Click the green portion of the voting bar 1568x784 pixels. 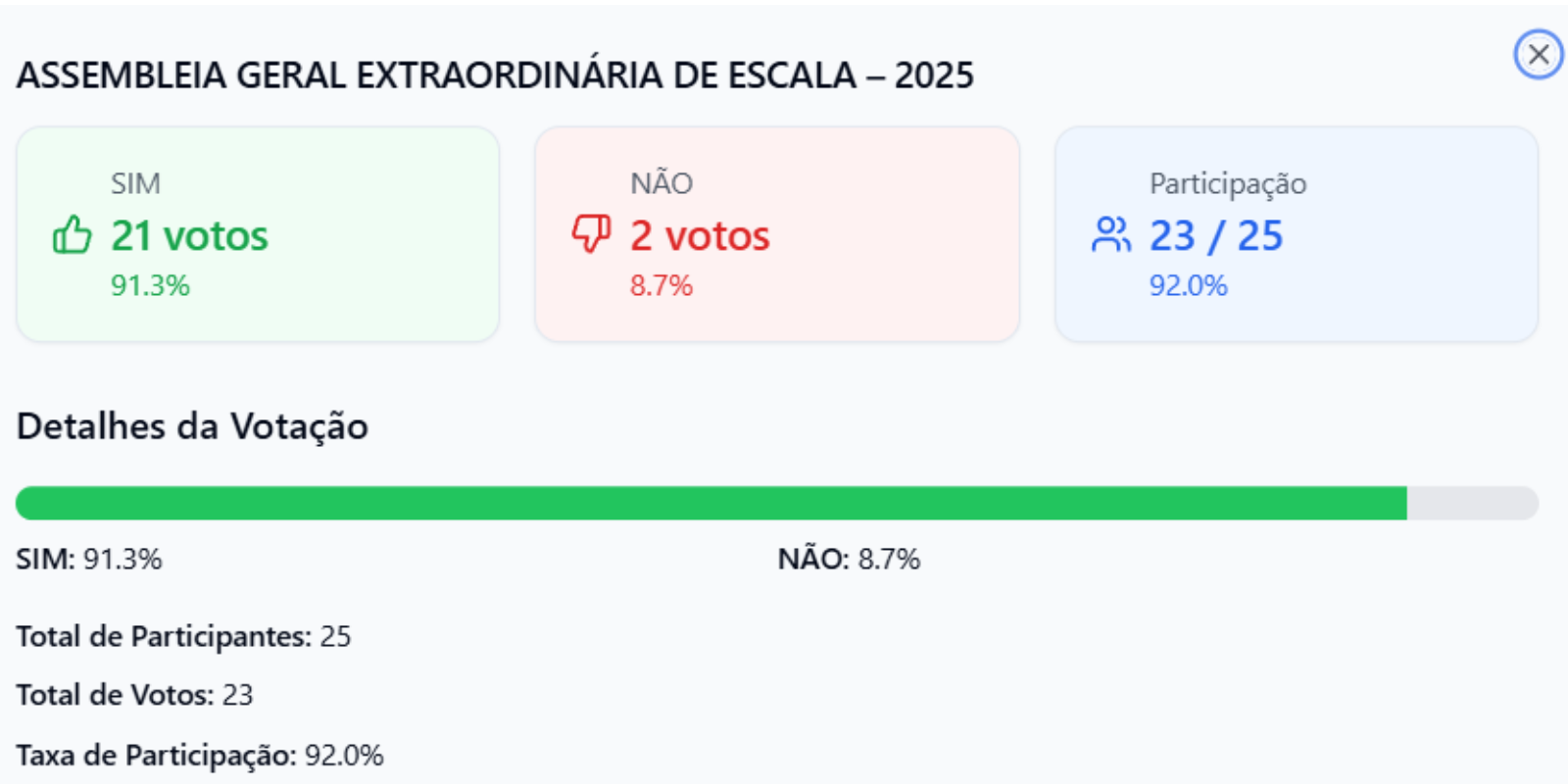point(710,503)
